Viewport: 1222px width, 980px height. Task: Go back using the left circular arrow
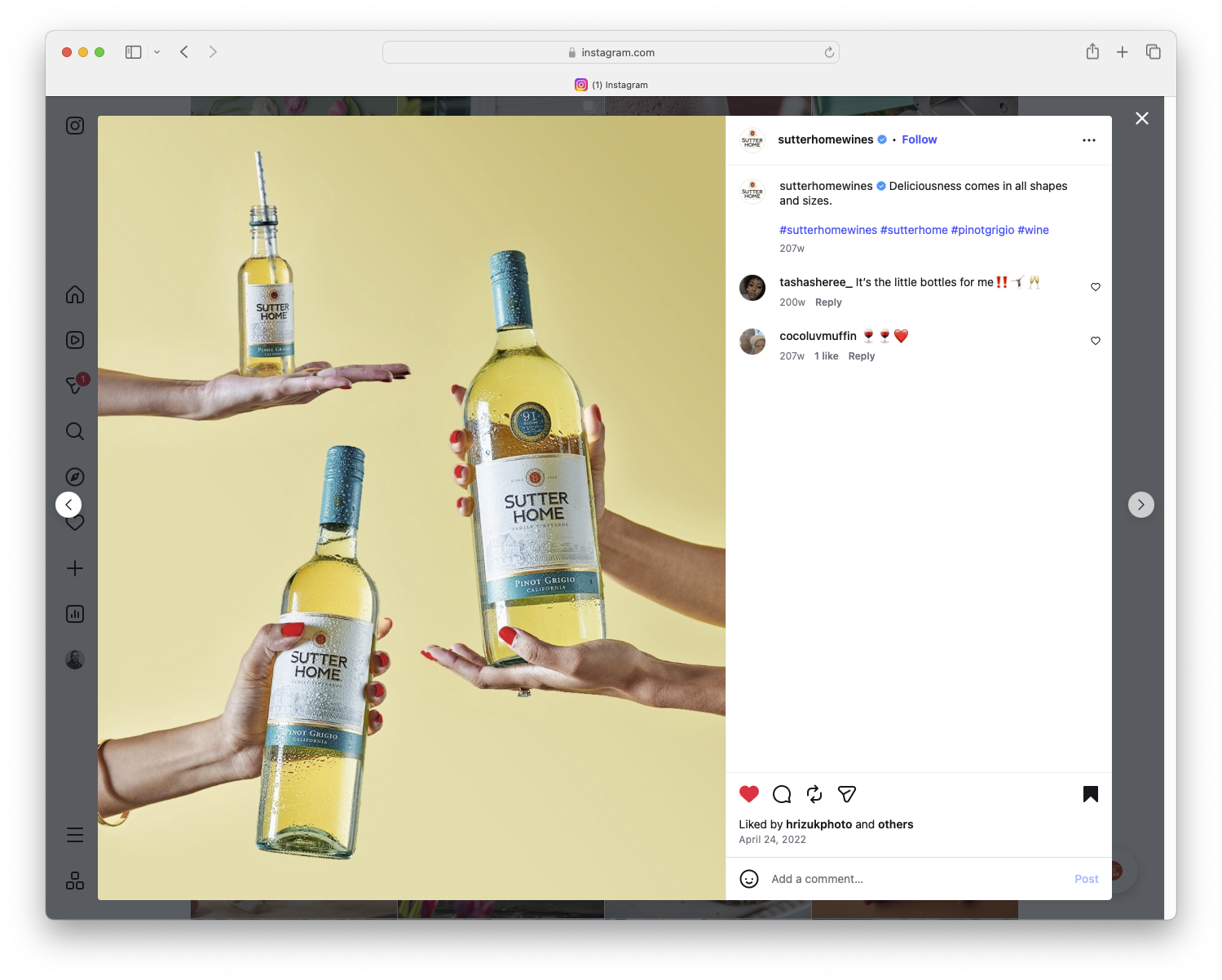tap(68, 504)
